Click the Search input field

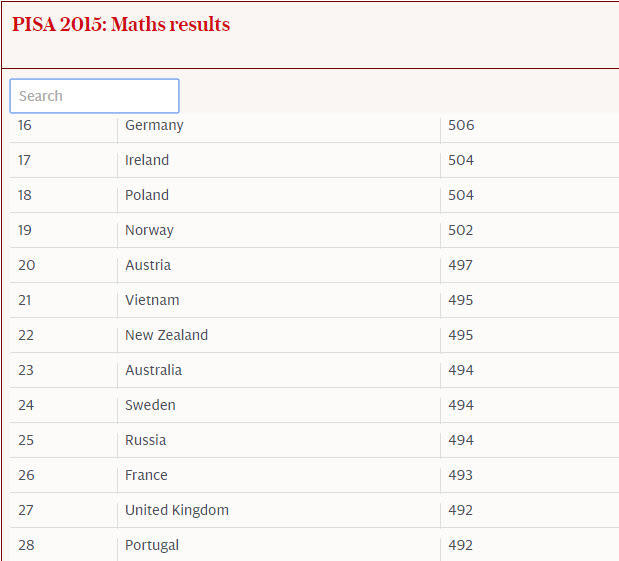pos(94,96)
